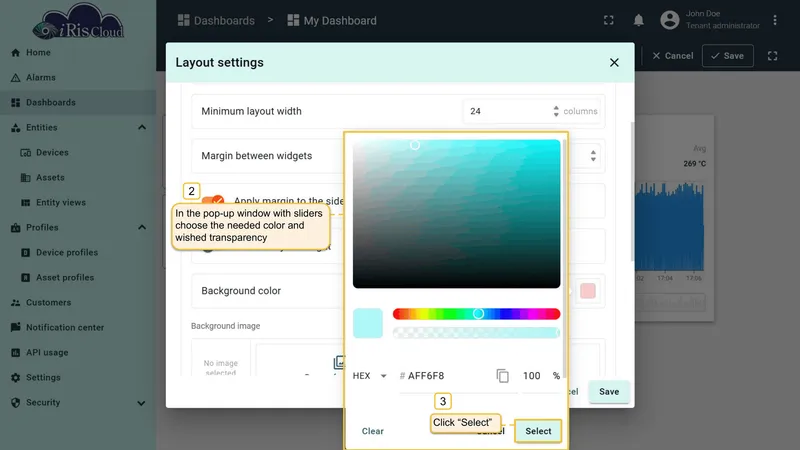Click the Security shield icon
The width and height of the screenshot is (800, 450).
pos(15,403)
